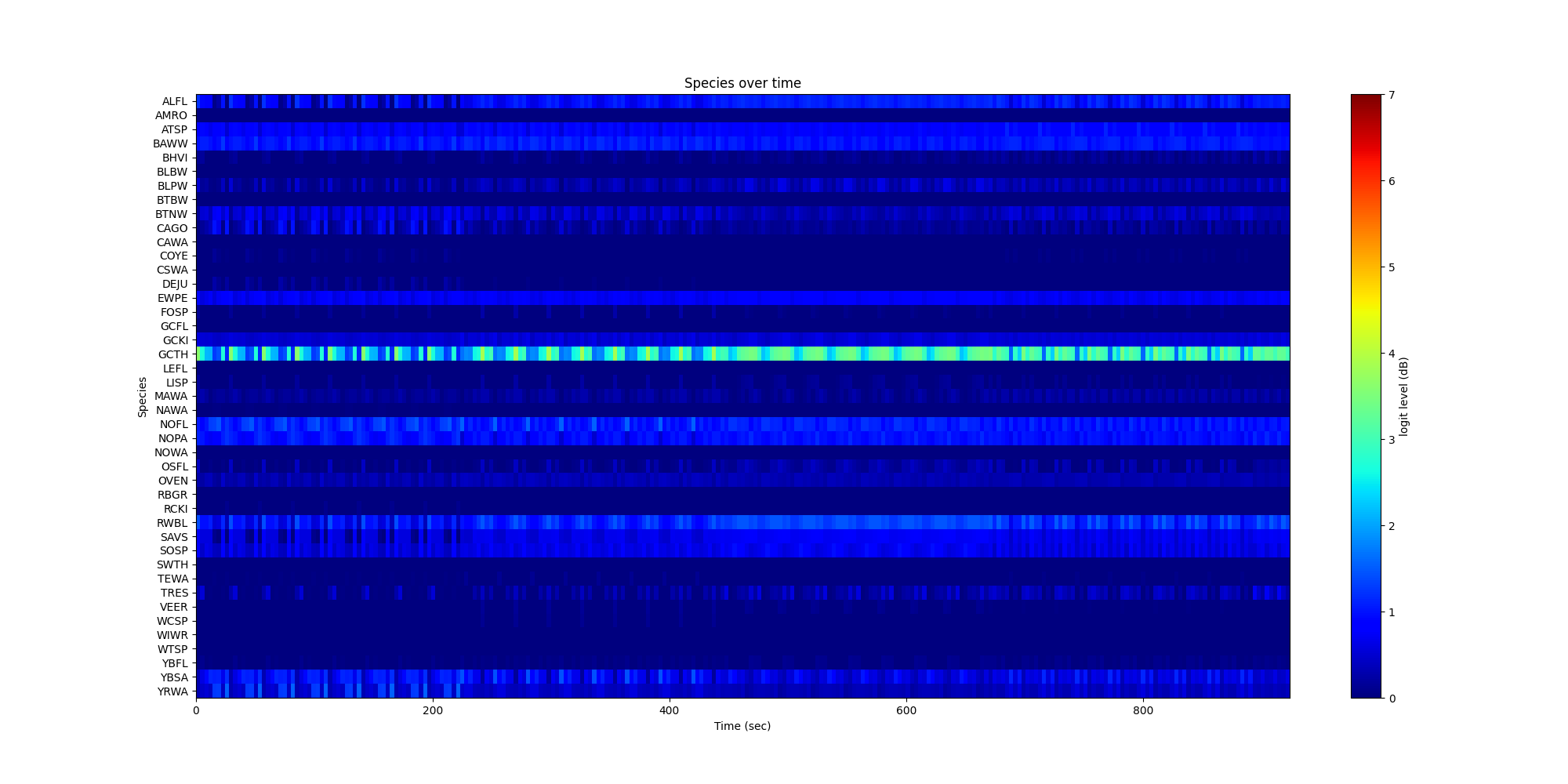
Task: Click the 'logit level (dB)' colorbar label
Action: 1404,397
